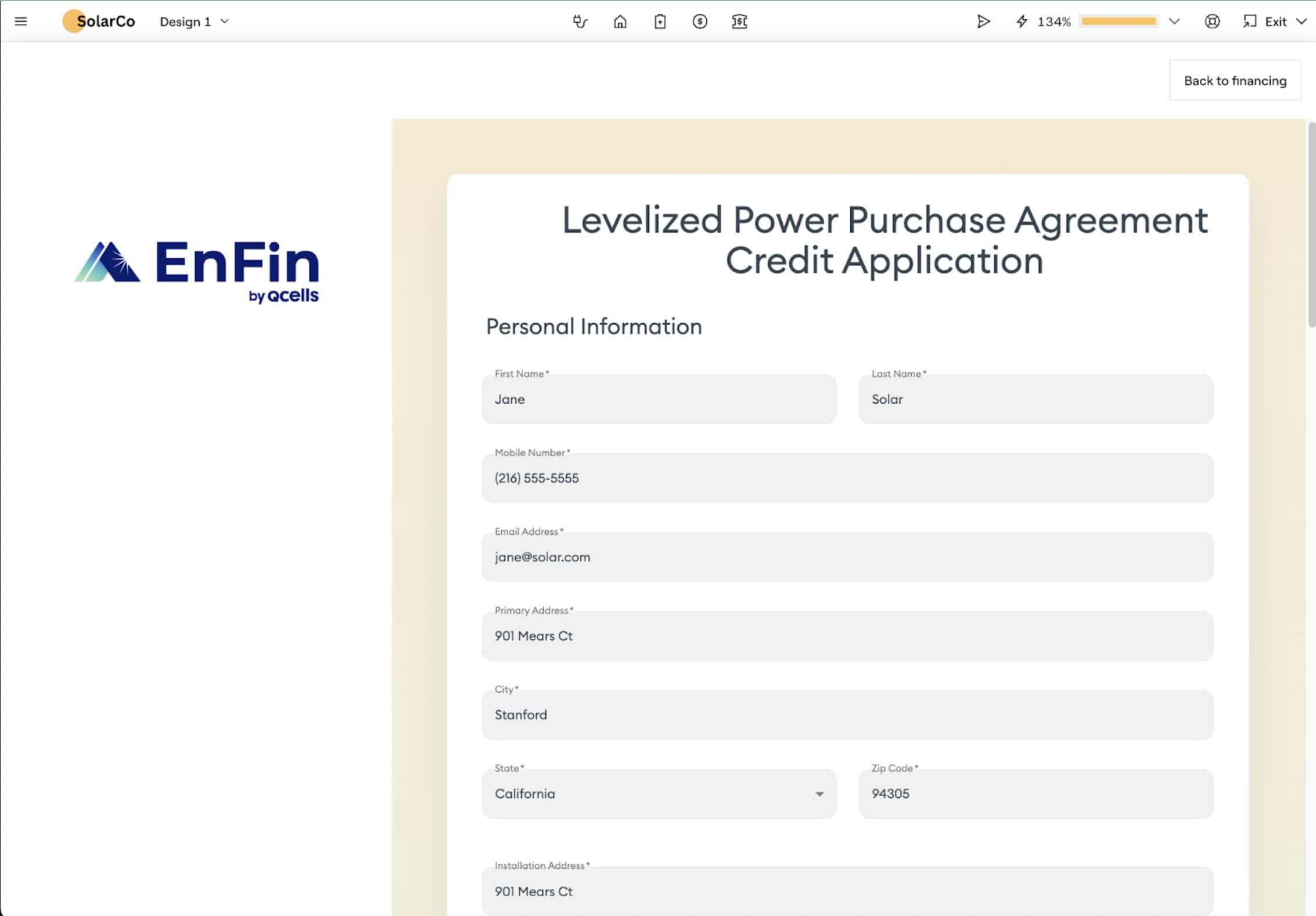Click the First Name field
1316x916 pixels.
tap(659, 399)
